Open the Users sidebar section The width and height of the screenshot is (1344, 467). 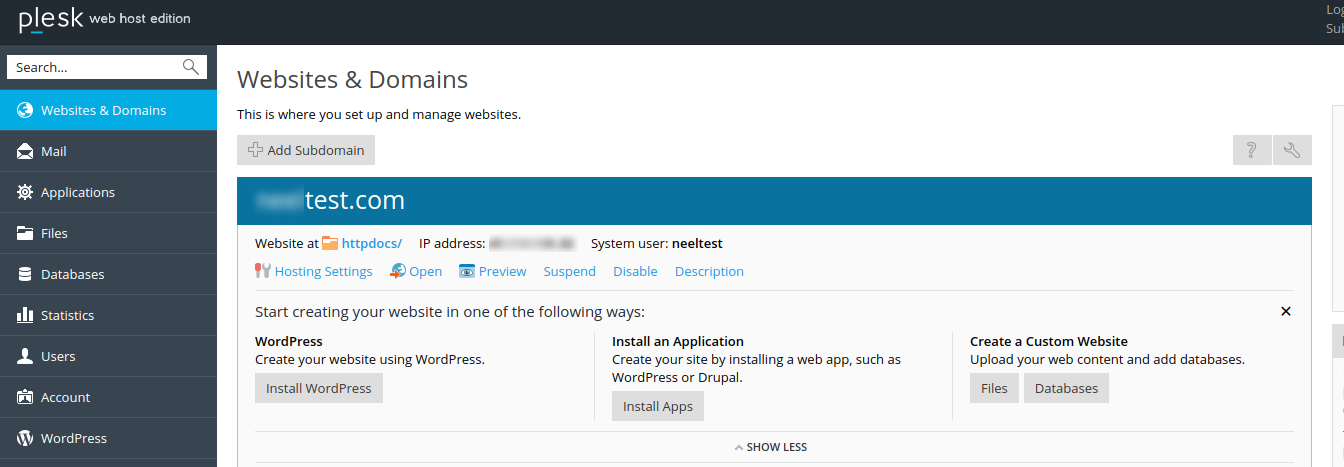pos(58,356)
